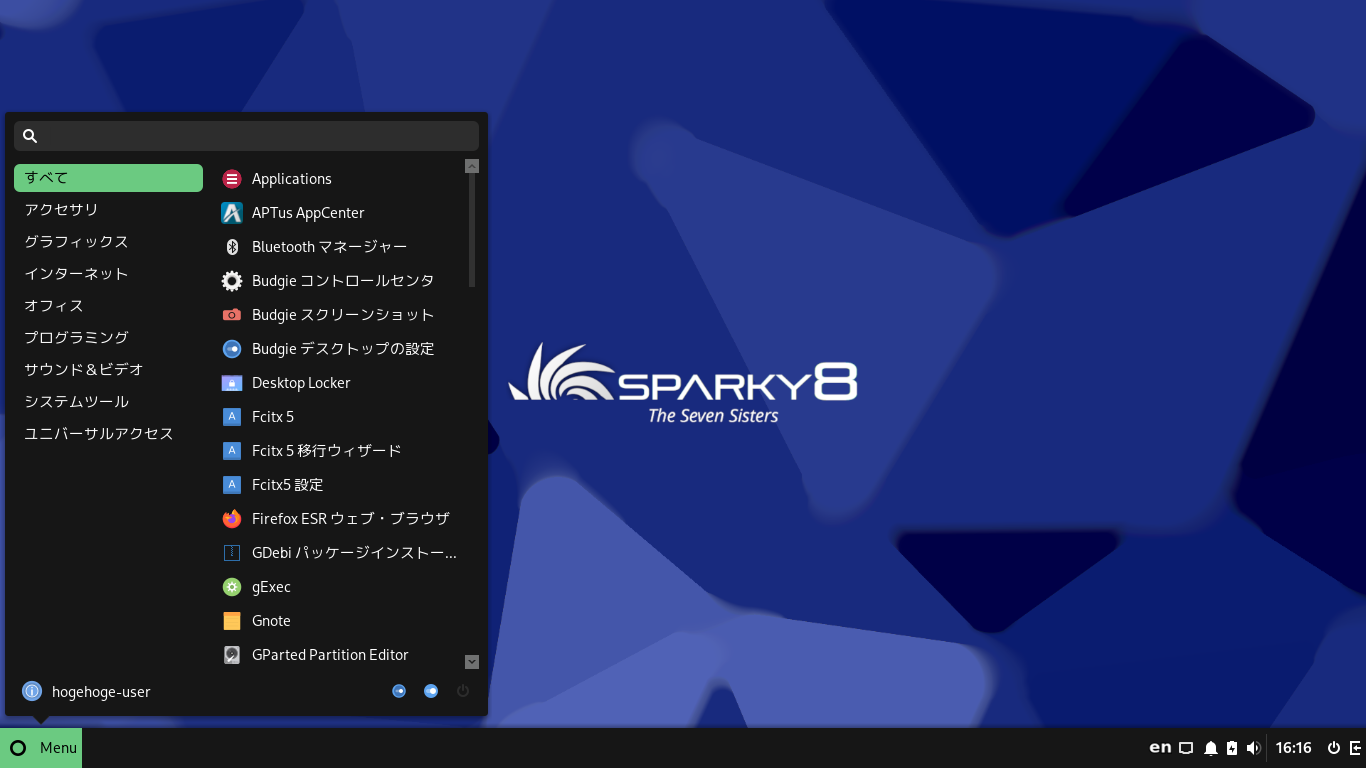Show notifications via the bell icon
The height and width of the screenshot is (768, 1366).
tap(1211, 748)
